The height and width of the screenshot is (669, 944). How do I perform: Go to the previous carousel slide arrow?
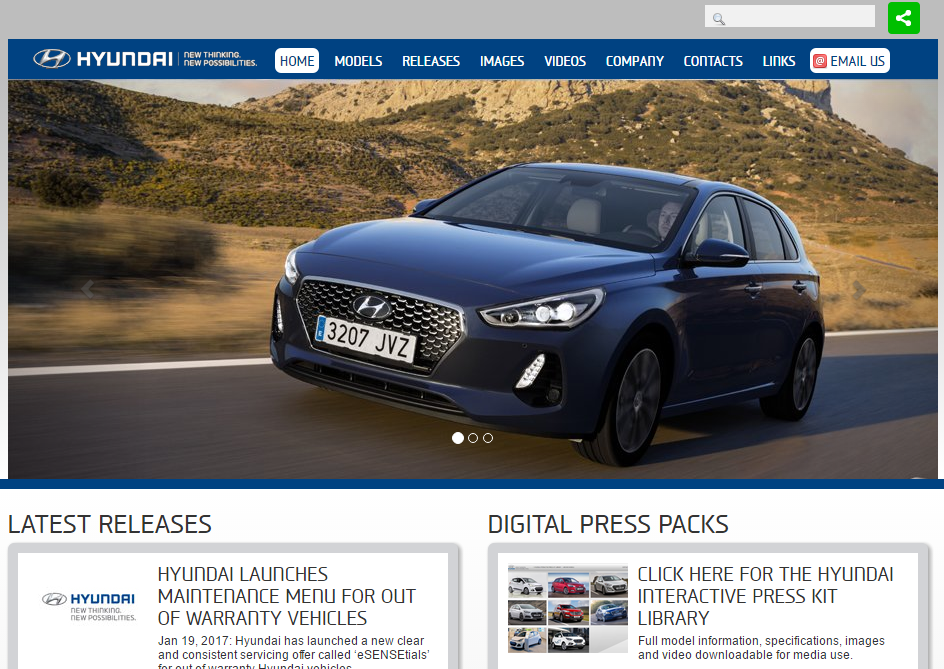pos(88,290)
